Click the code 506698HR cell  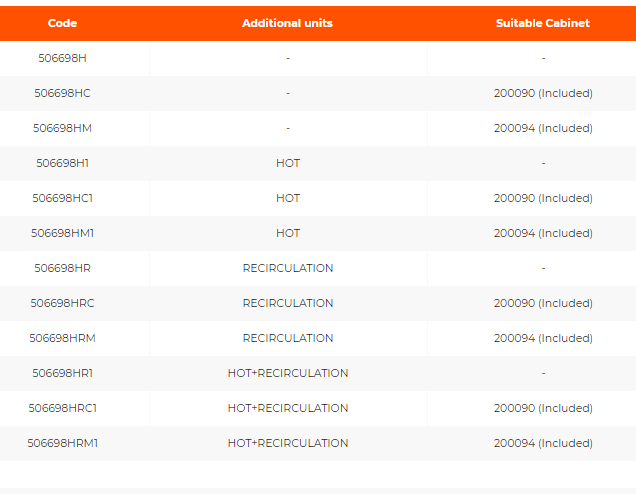pos(62,268)
